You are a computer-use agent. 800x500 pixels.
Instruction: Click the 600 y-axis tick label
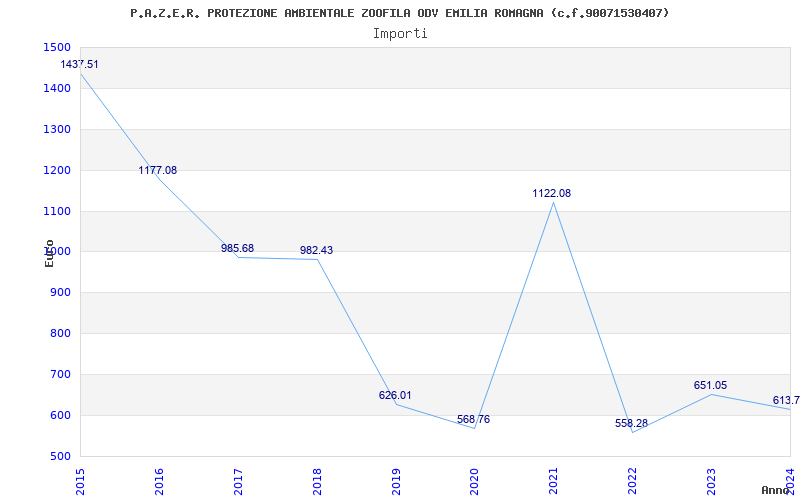(61, 415)
